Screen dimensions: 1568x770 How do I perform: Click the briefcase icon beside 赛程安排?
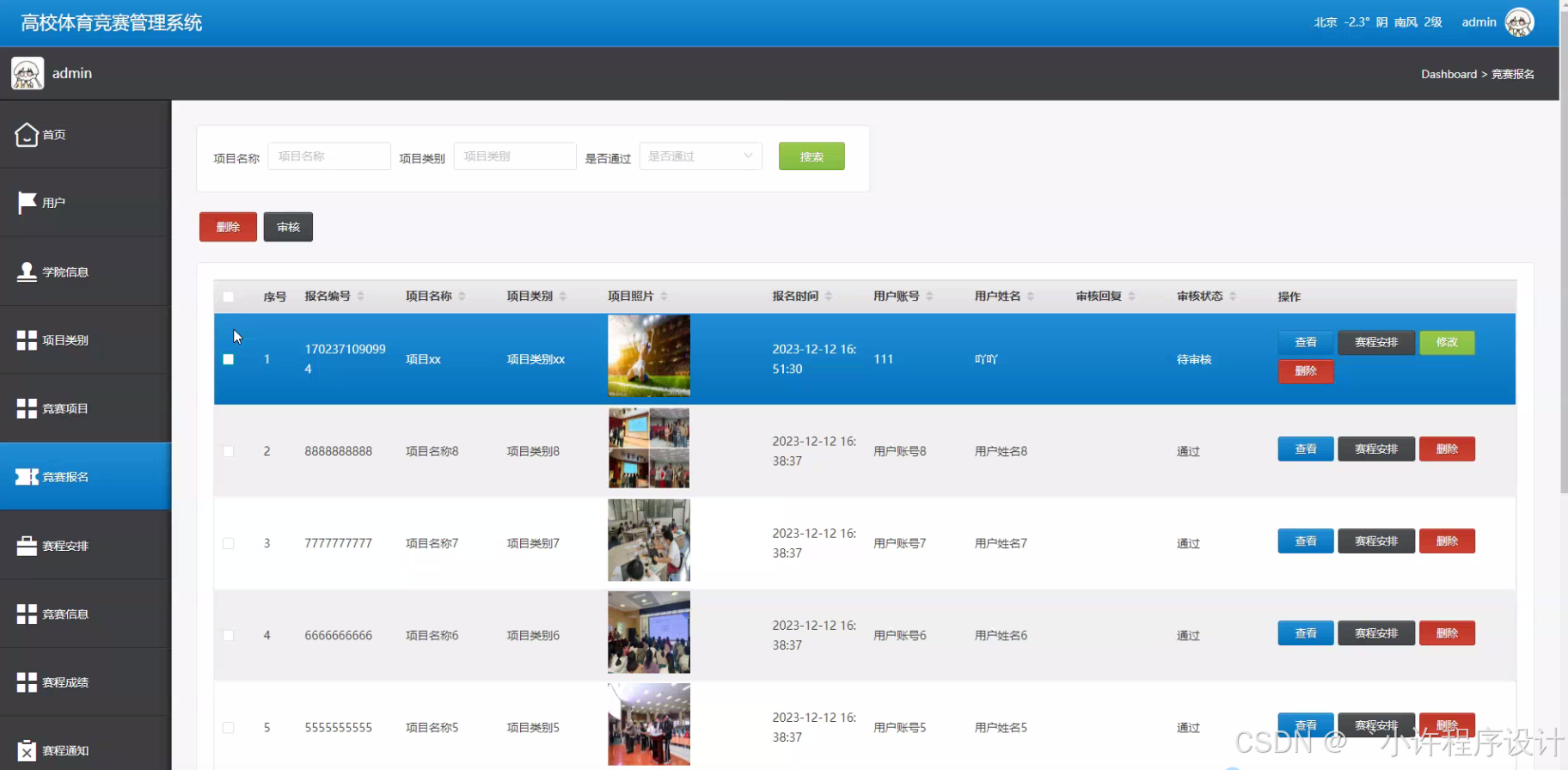click(27, 545)
